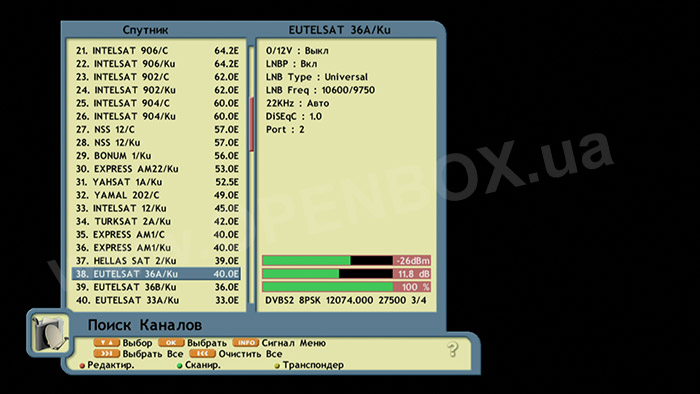Click the satellite dish icon

pyautogui.click(x=50, y=334)
